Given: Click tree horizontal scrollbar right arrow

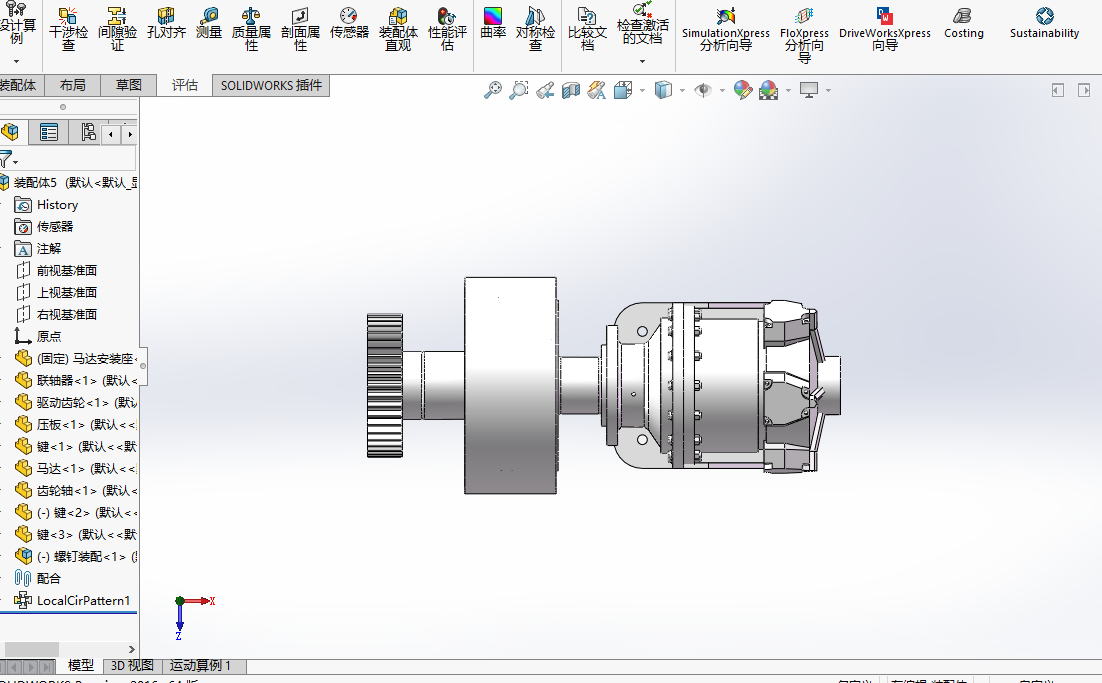Looking at the screenshot, I should coord(131,649).
